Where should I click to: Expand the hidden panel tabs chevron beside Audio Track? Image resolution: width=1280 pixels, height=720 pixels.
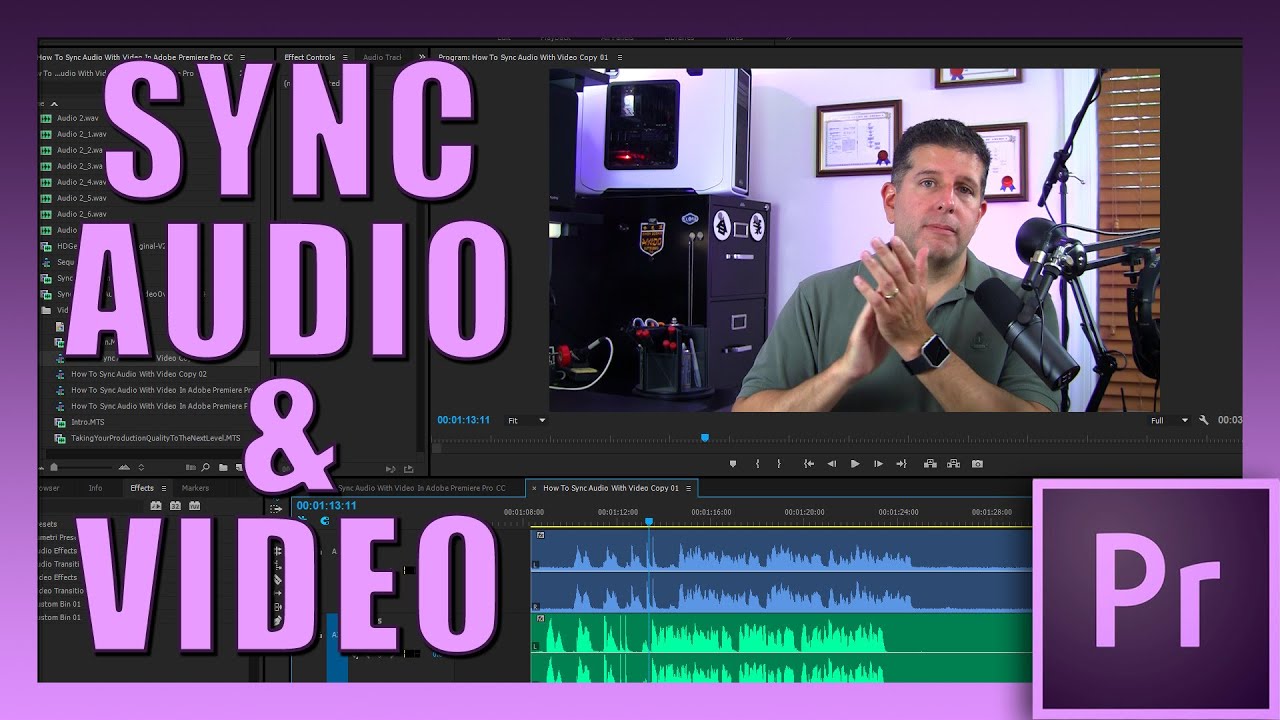[x=422, y=58]
